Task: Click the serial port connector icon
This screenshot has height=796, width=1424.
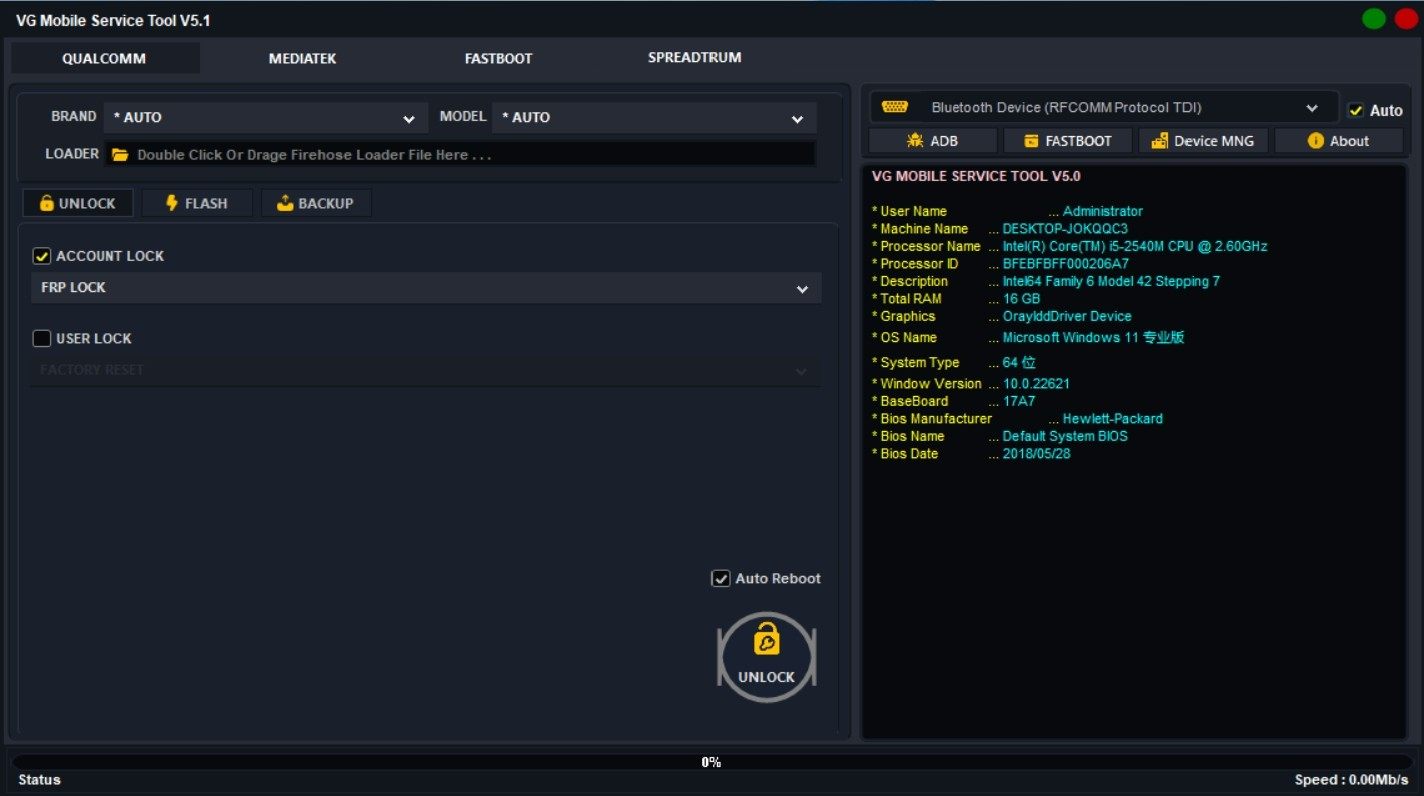Action: [x=895, y=107]
